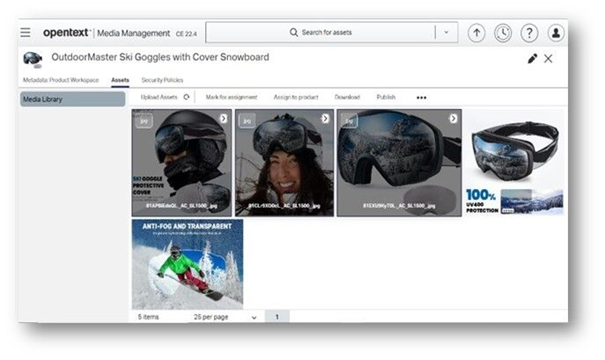Expand the search options dropdown arrow
The height and width of the screenshot is (360, 605).
(x=446, y=32)
